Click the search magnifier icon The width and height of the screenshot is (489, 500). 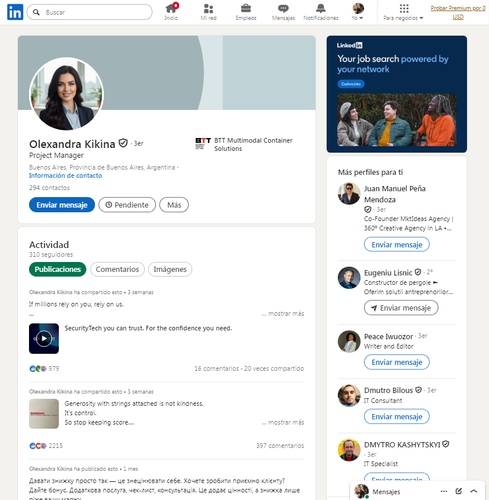point(36,12)
